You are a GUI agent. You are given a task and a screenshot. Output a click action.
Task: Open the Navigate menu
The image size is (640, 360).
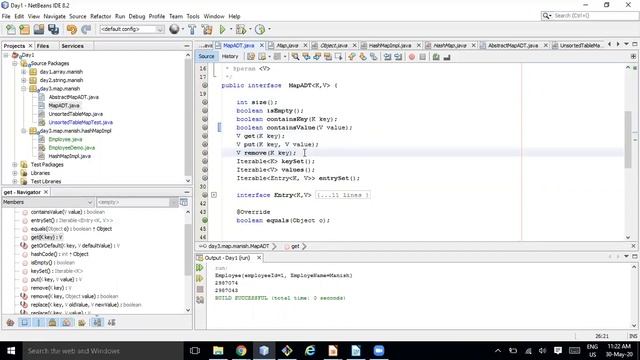coord(54,16)
